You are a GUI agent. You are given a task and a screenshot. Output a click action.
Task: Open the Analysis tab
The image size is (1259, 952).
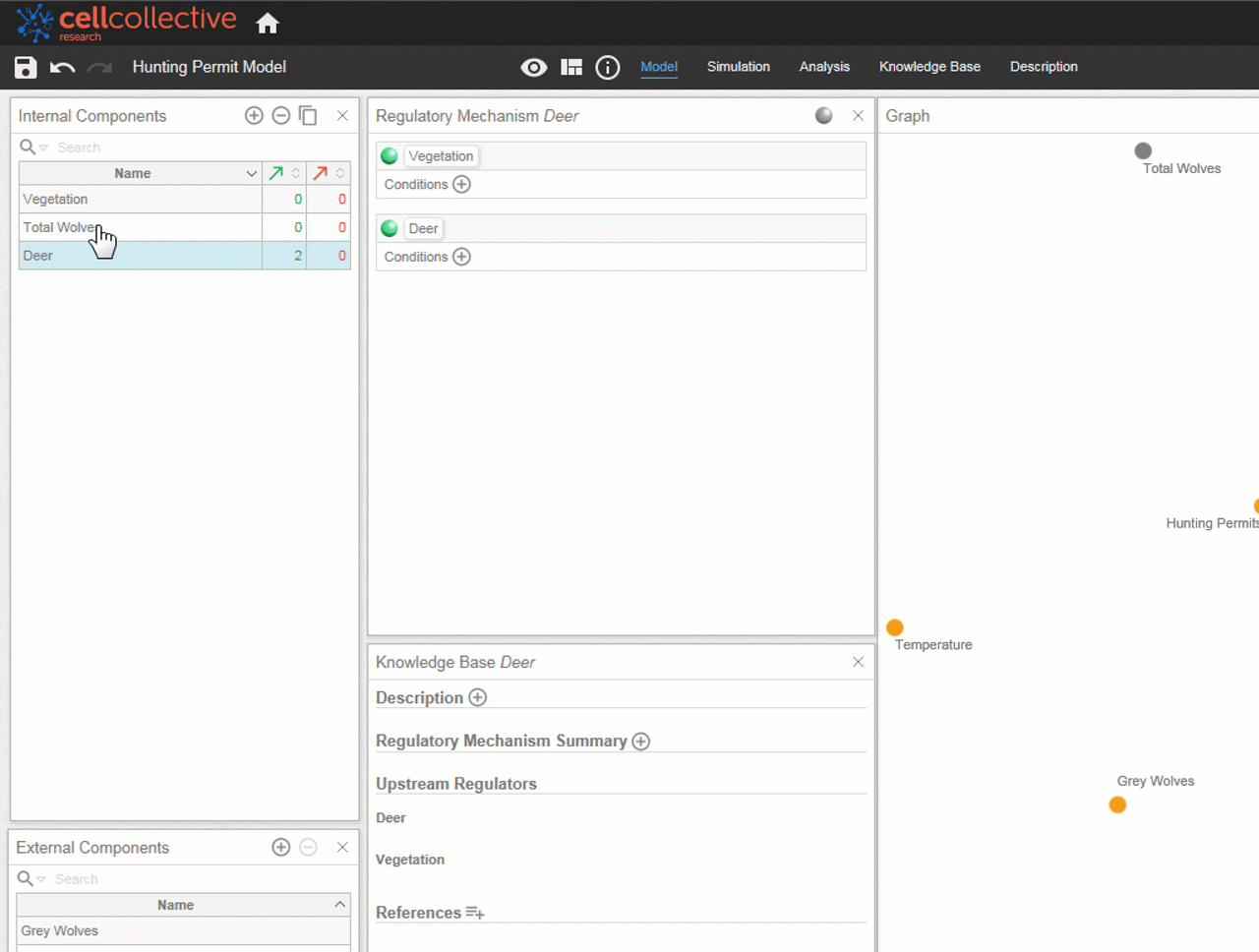coord(824,67)
